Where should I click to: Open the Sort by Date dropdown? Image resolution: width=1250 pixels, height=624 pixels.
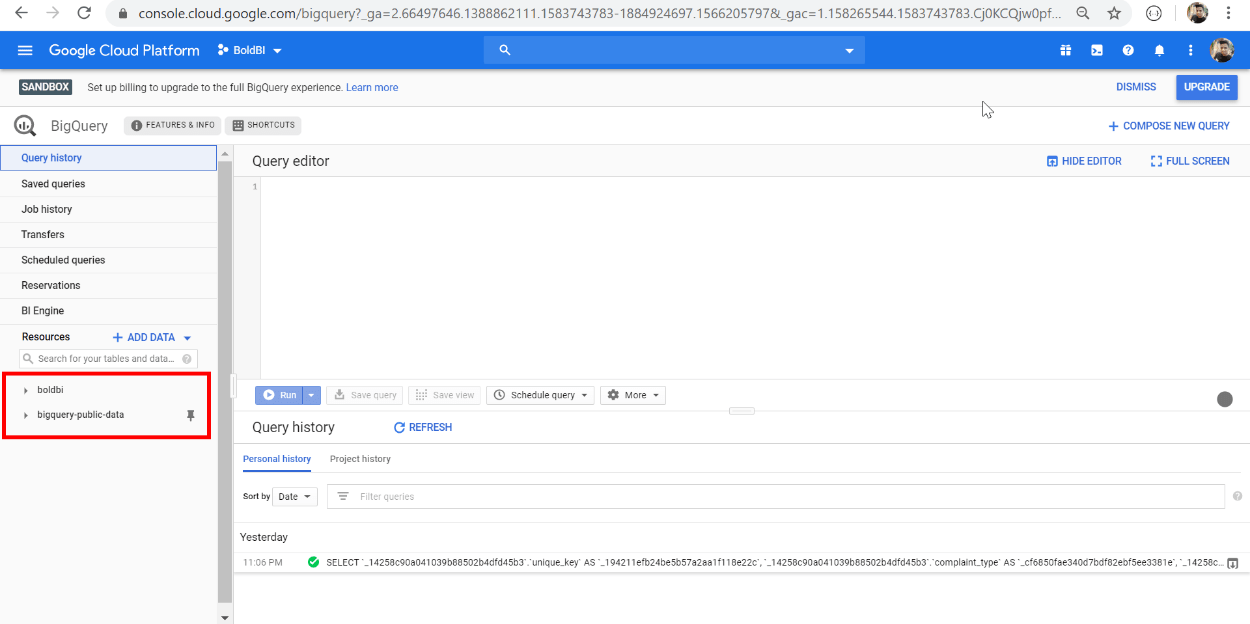[x=294, y=496]
